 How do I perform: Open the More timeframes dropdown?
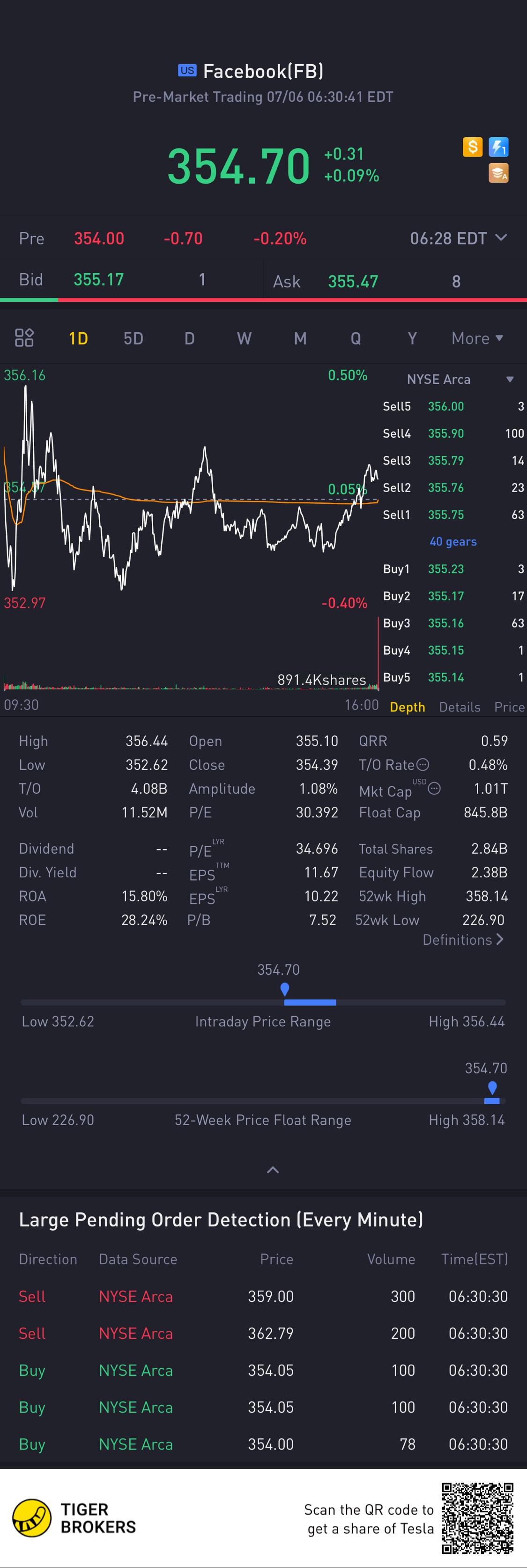pos(477,338)
